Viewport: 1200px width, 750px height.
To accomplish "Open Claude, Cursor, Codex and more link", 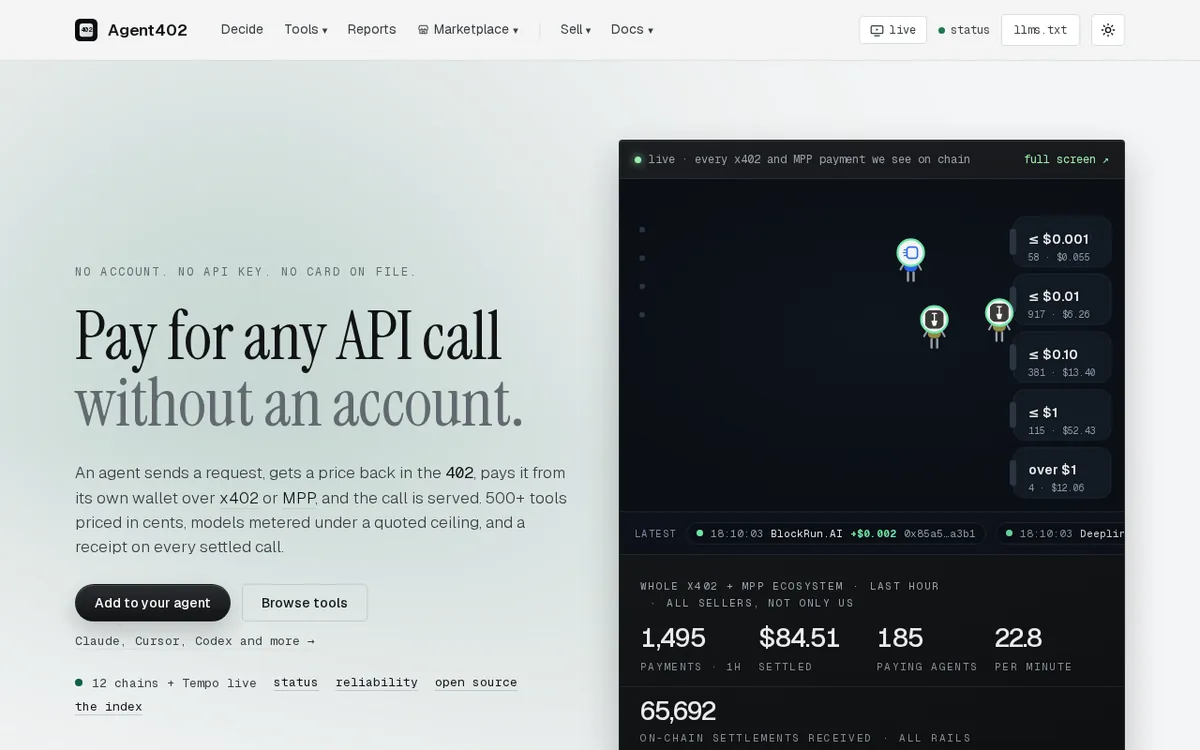I will click(195, 641).
